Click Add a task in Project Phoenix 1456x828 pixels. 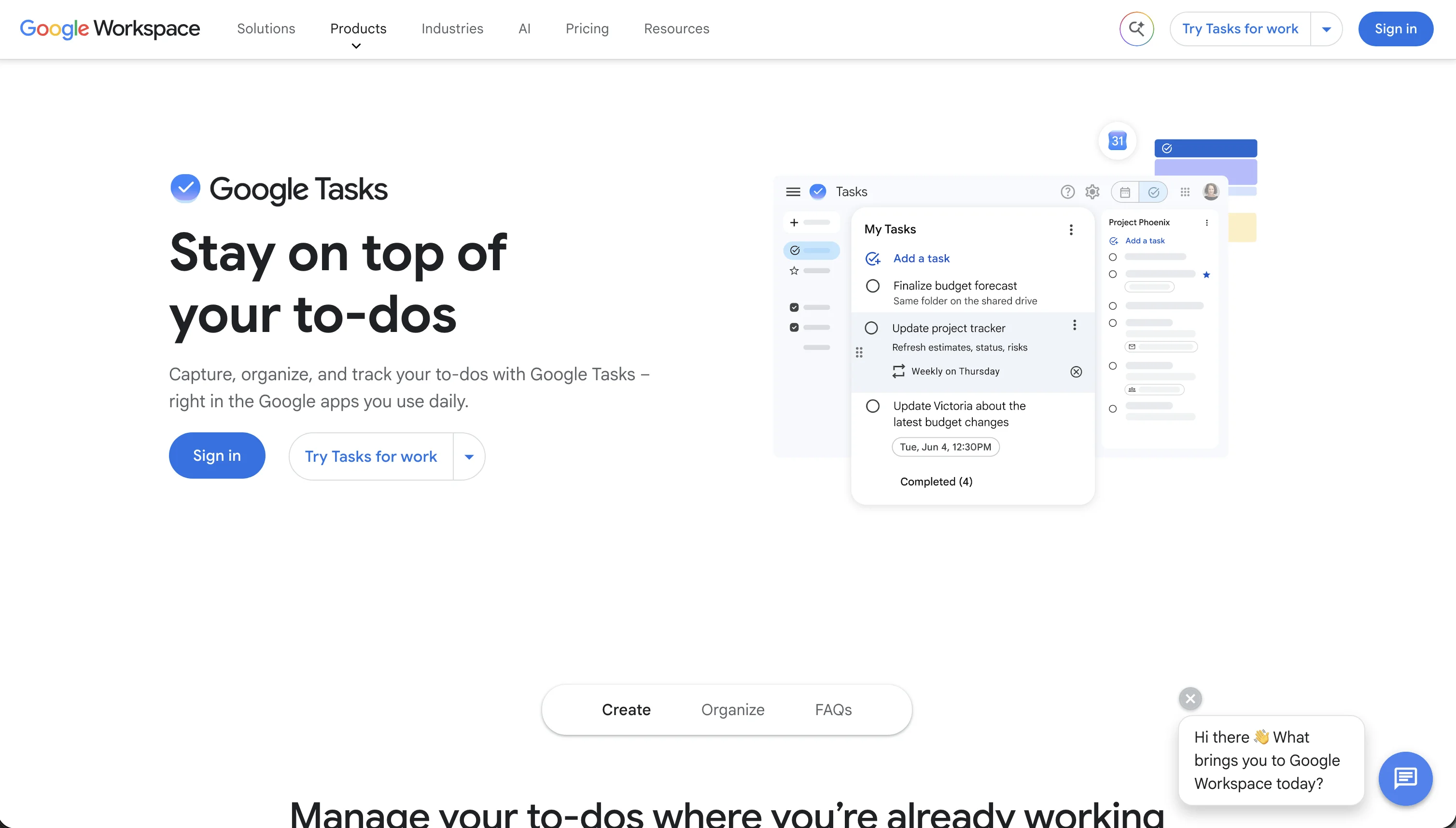(x=1144, y=241)
